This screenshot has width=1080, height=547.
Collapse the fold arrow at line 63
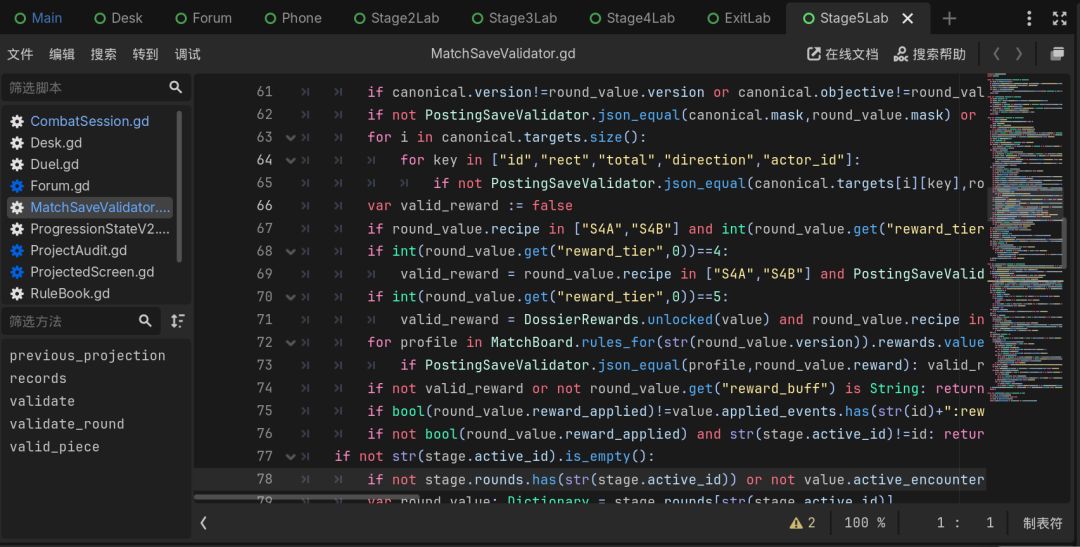291,137
